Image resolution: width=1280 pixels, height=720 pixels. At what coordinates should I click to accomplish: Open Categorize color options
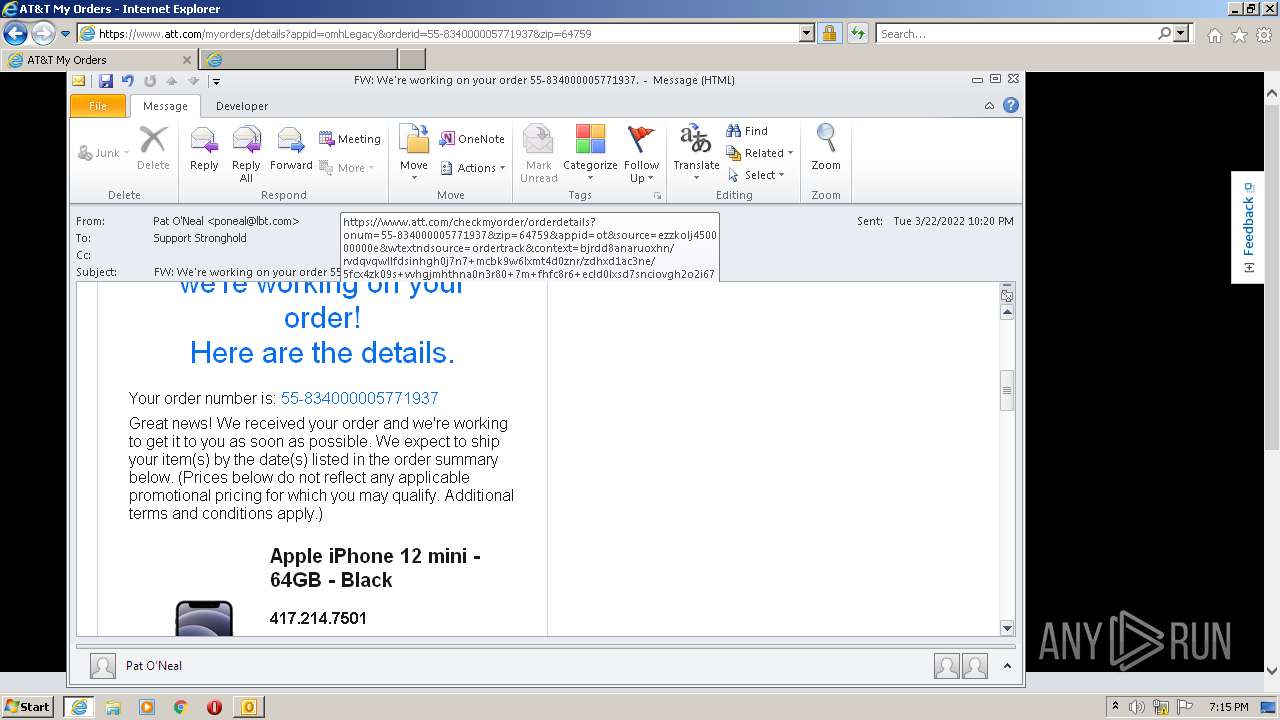pyautogui.click(x=590, y=154)
